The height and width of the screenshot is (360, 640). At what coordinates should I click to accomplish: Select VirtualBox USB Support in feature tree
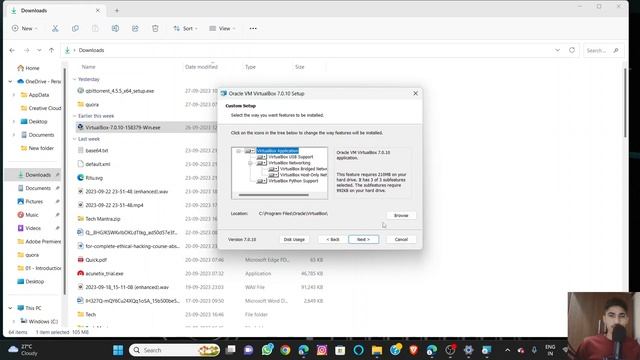[x=291, y=157]
